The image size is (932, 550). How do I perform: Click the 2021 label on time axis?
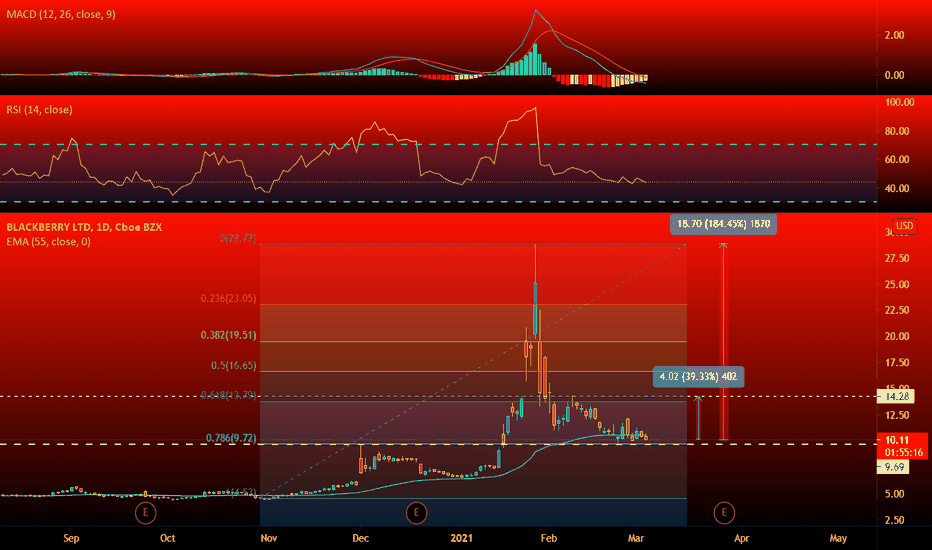coord(461,538)
